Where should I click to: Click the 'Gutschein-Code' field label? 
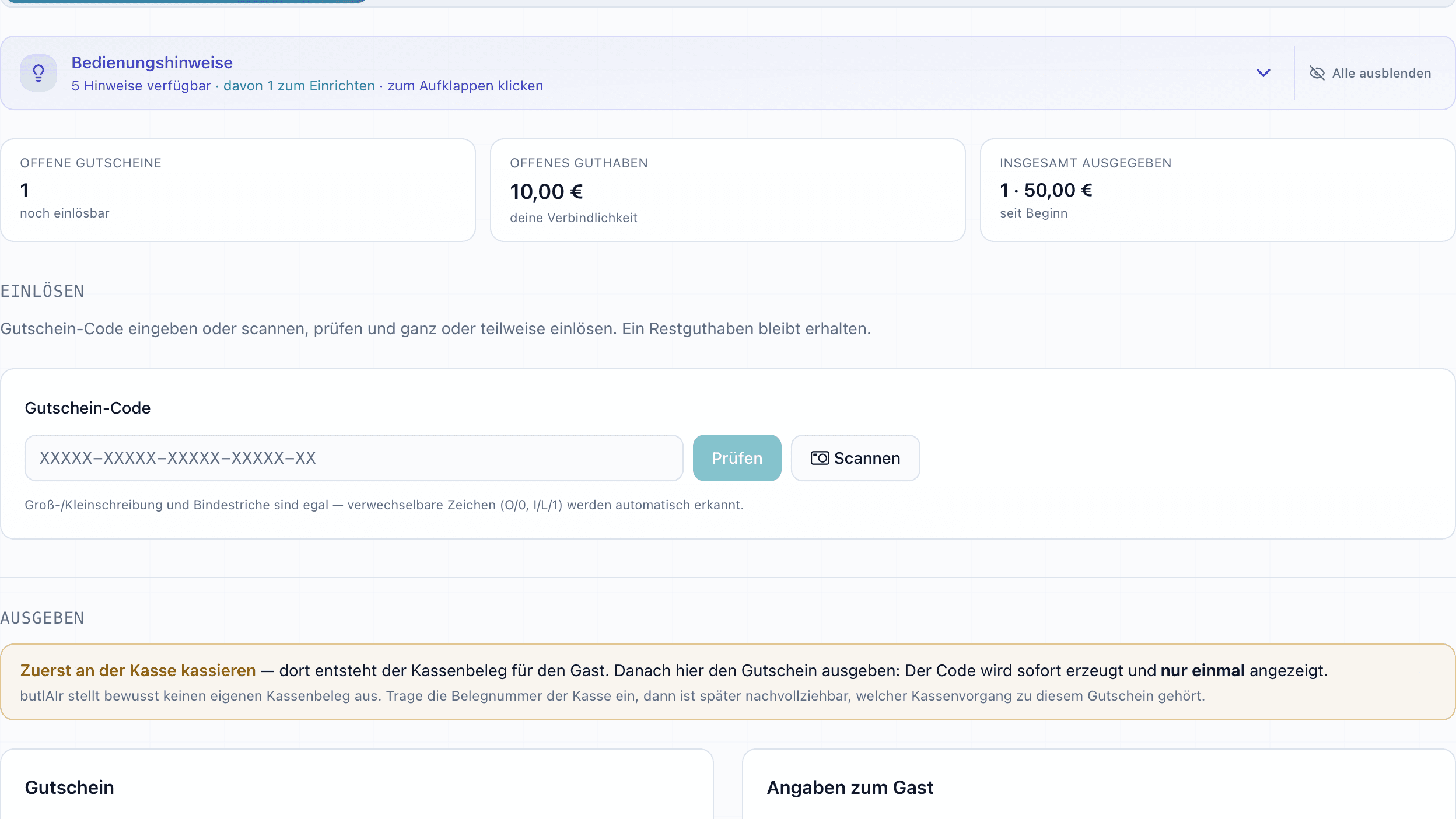(87, 408)
